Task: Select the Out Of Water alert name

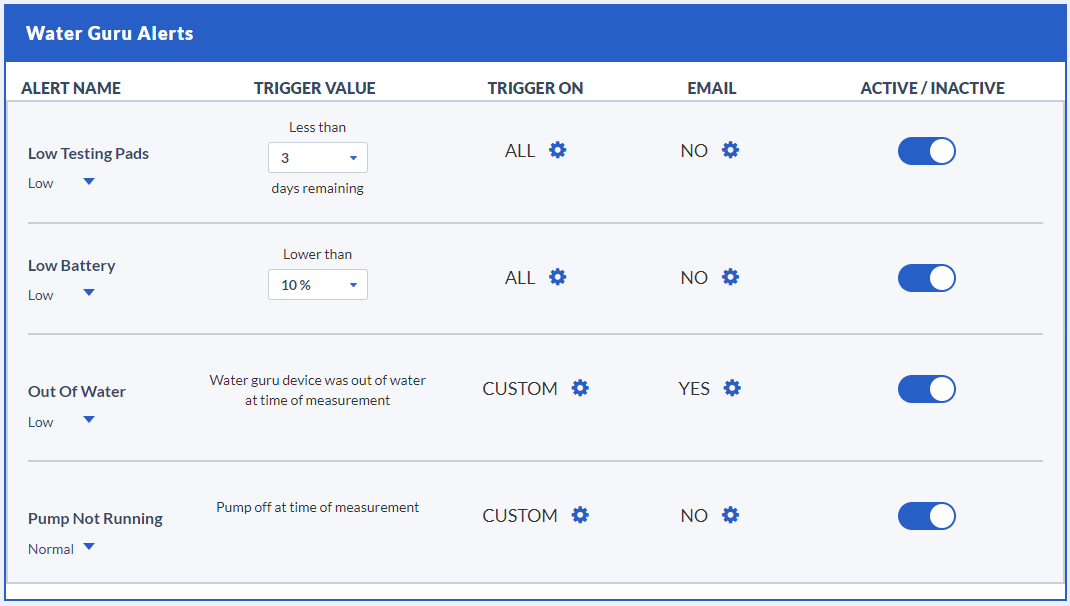Action: (76, 392)
